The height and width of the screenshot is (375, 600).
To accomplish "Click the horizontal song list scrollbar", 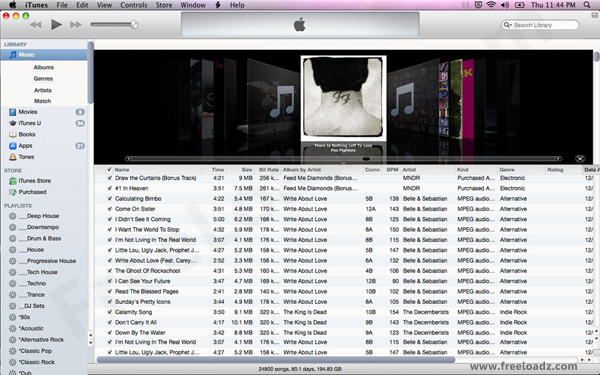I will (276, 360).
